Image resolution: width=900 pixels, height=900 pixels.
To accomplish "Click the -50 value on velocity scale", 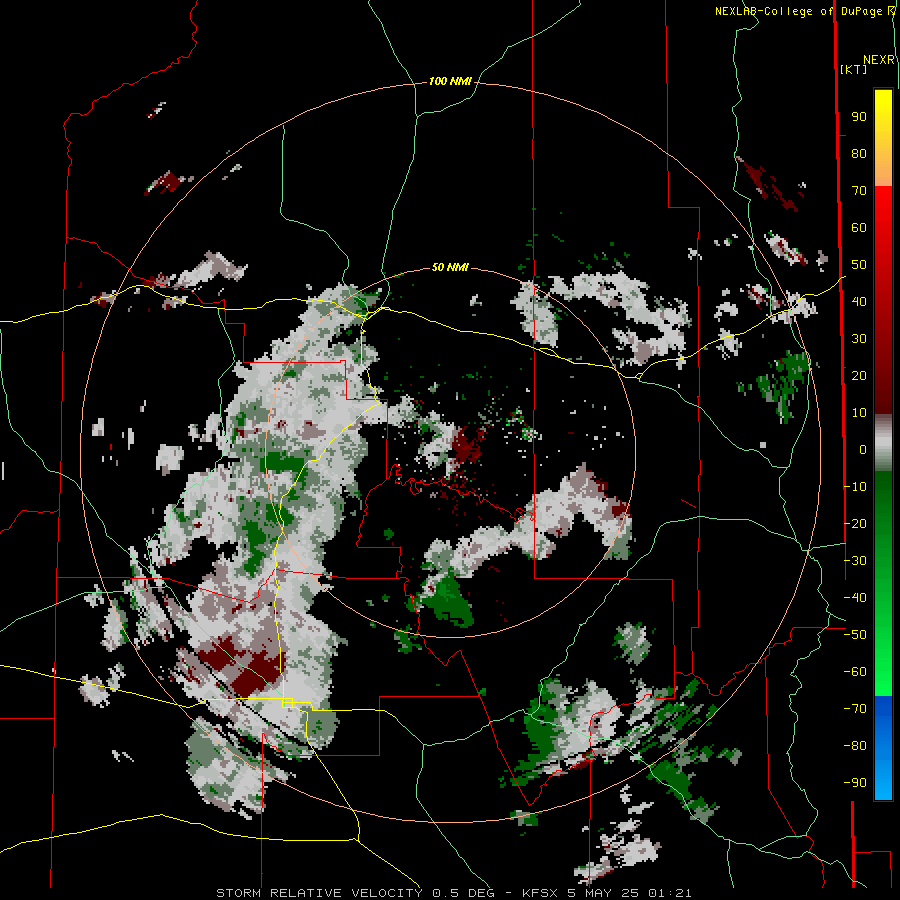I will [x=855, y=635].
